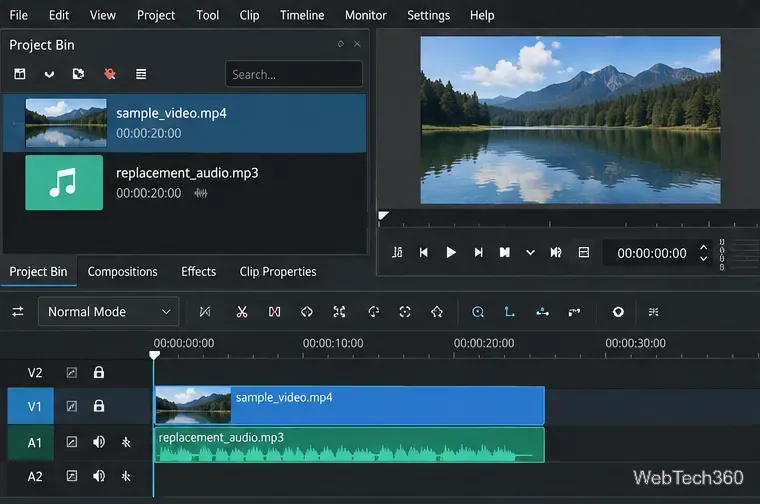Screen dimensions: 760x504
Task: Click the monitor audio volume icon
Action: [556, 252]
